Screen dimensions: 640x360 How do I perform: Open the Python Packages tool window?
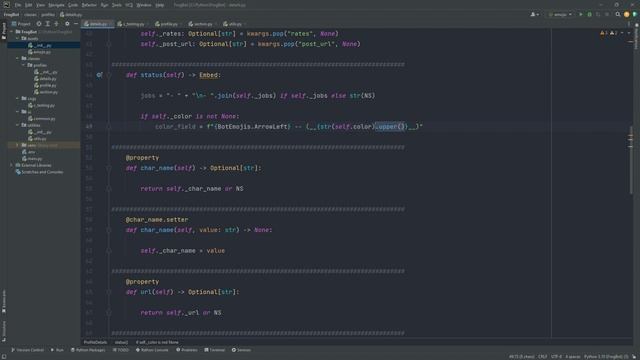click(88, 350)
